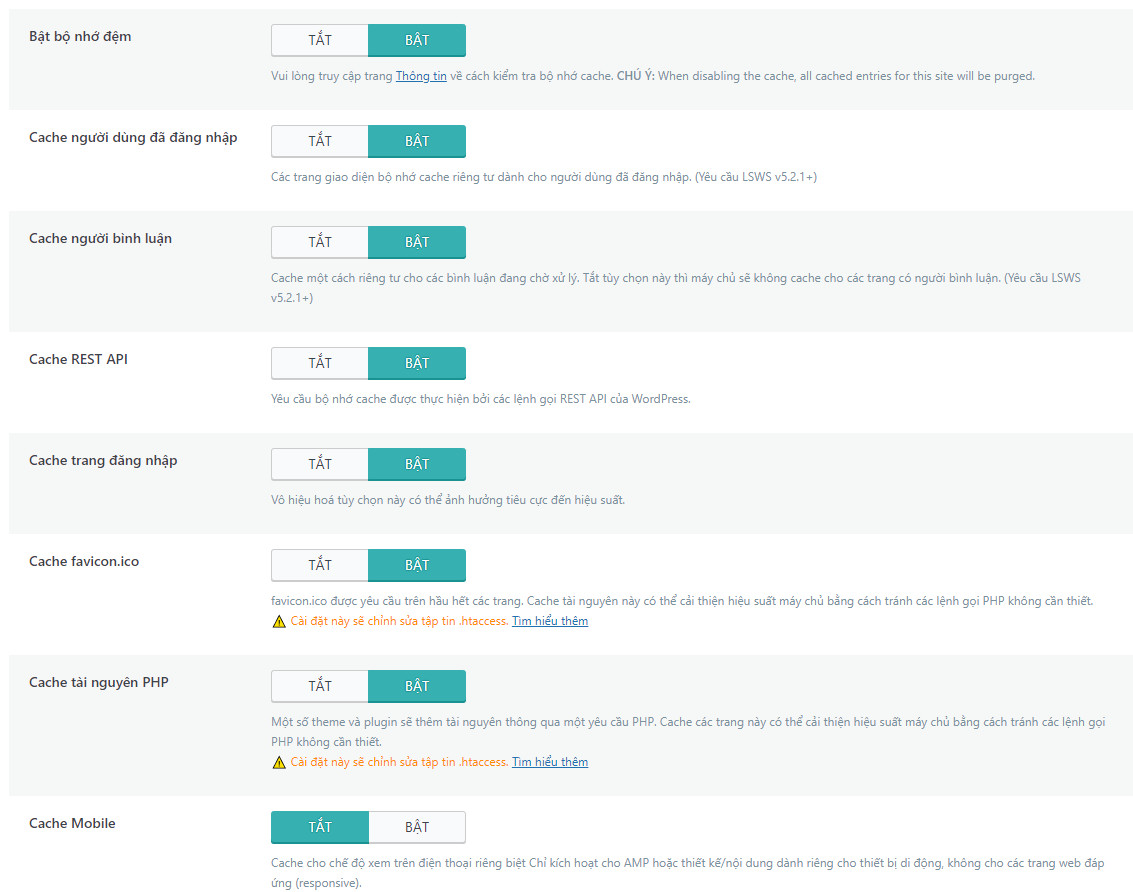Set Cache người dùng đã đăng nhập to BẬT

(x=417, y=141)
